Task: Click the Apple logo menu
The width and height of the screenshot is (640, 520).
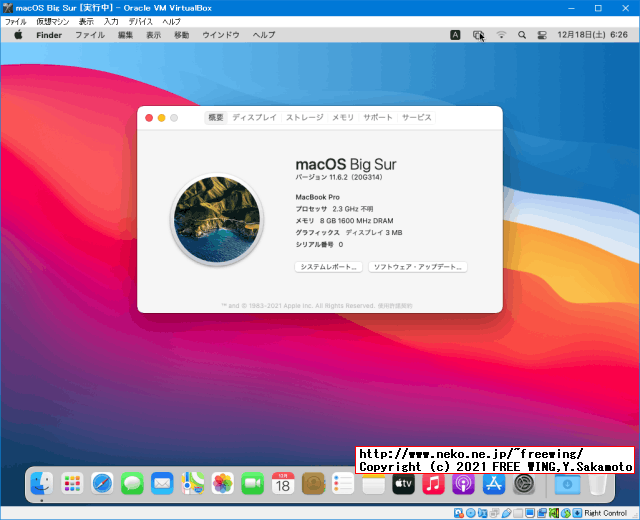Action: coord(18,35)
